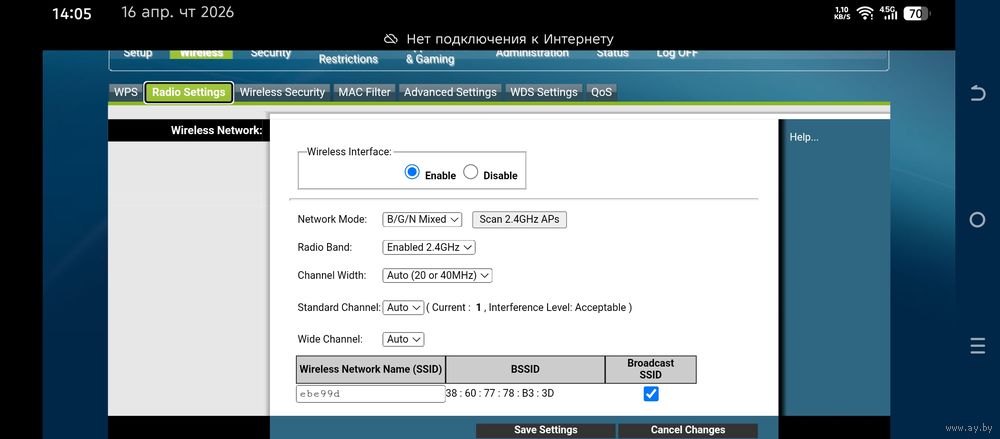The width and height of the screenshot is (1000, 439).
Task: Select the Enable wireless interface radio
Action: 412,172
